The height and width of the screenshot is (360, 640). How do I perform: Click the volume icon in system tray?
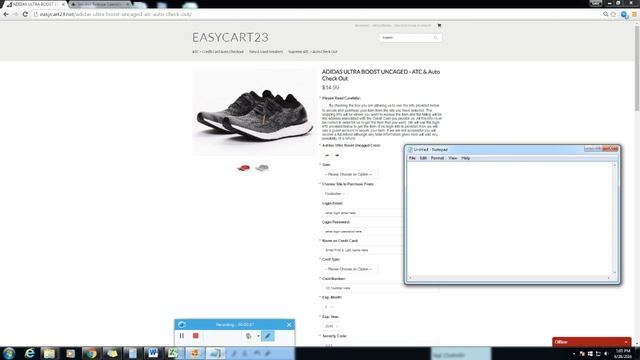(x=606, y=354)
